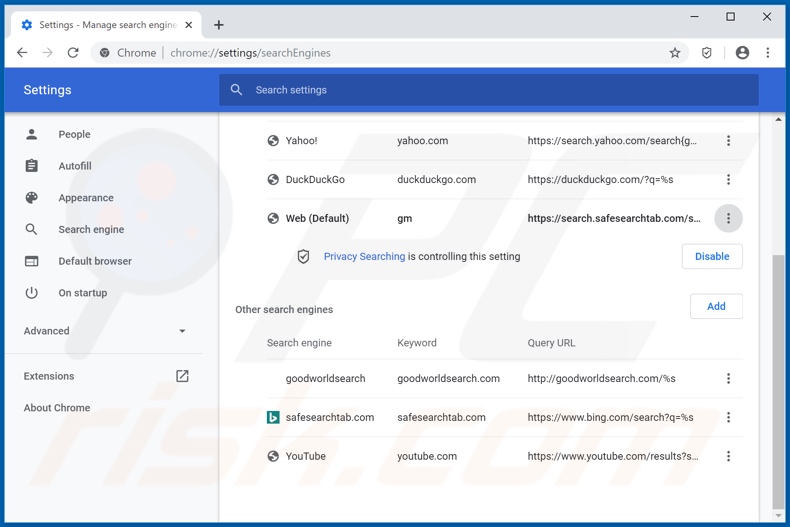Open the Search engine settings section
Screen dimensions: 790x527
click(x=91, y=229)
